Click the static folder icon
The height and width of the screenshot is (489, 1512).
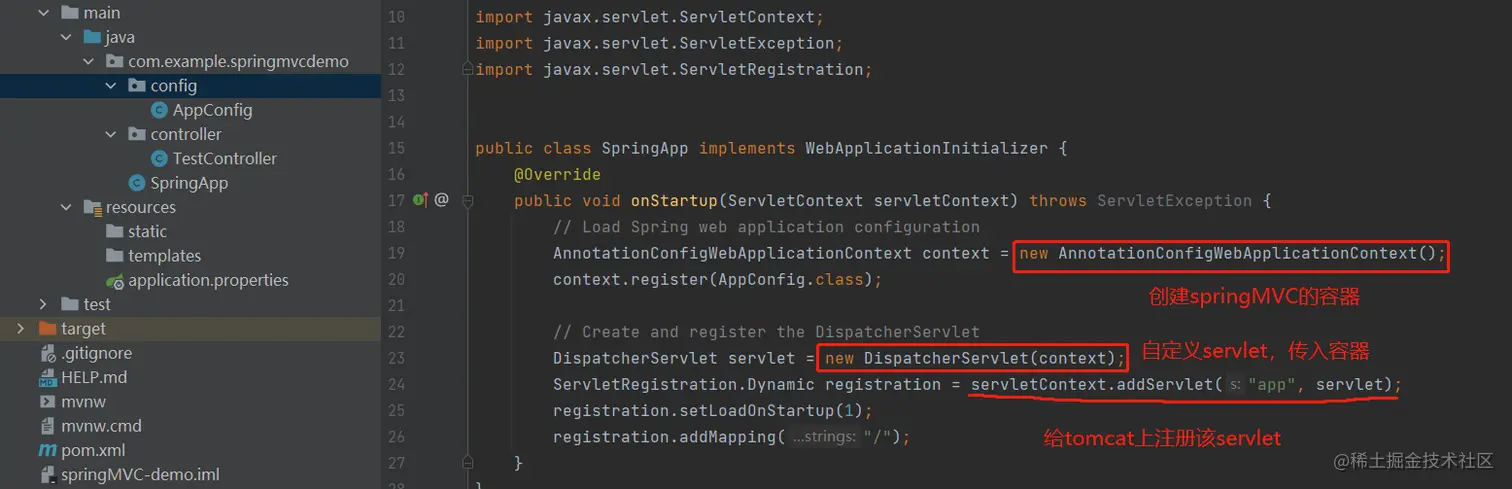(x=114, y=231)
